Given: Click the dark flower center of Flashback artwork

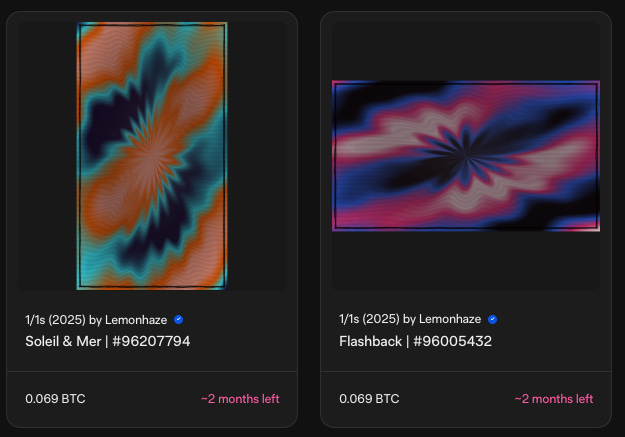Looking at the screenshot, I should tap(466, 154).
